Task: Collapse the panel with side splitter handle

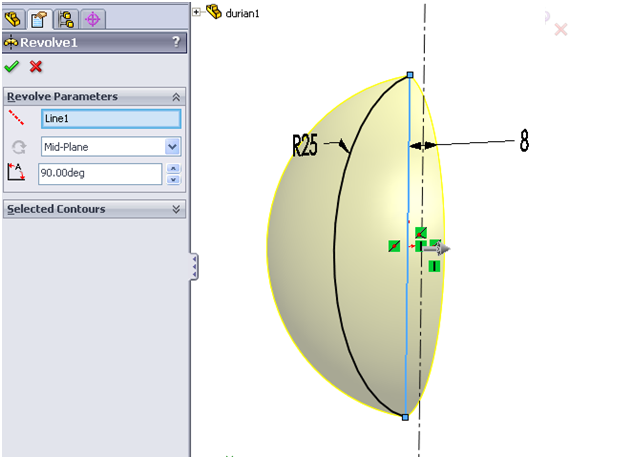Action: click(194, 267)
